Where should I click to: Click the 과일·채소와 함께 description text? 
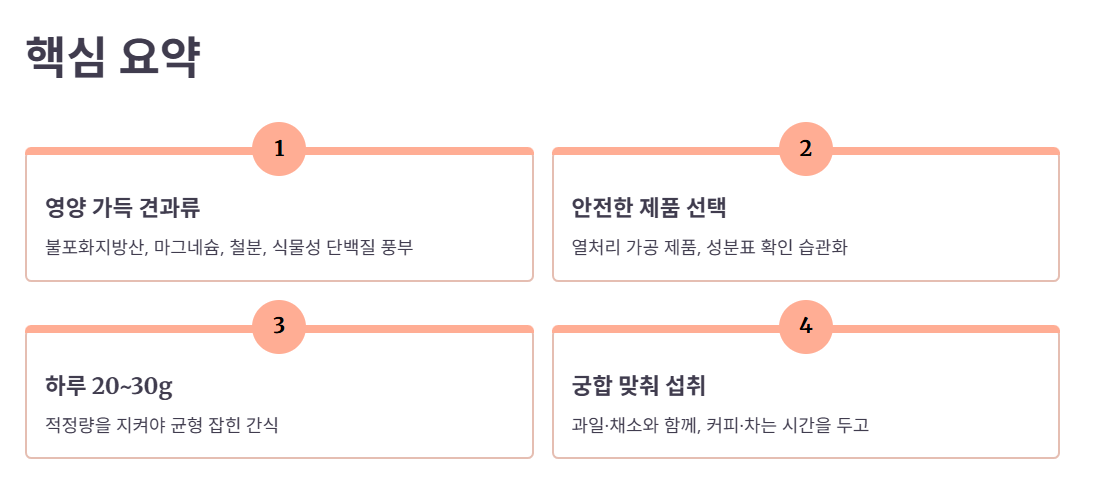(x=721, y=425)
